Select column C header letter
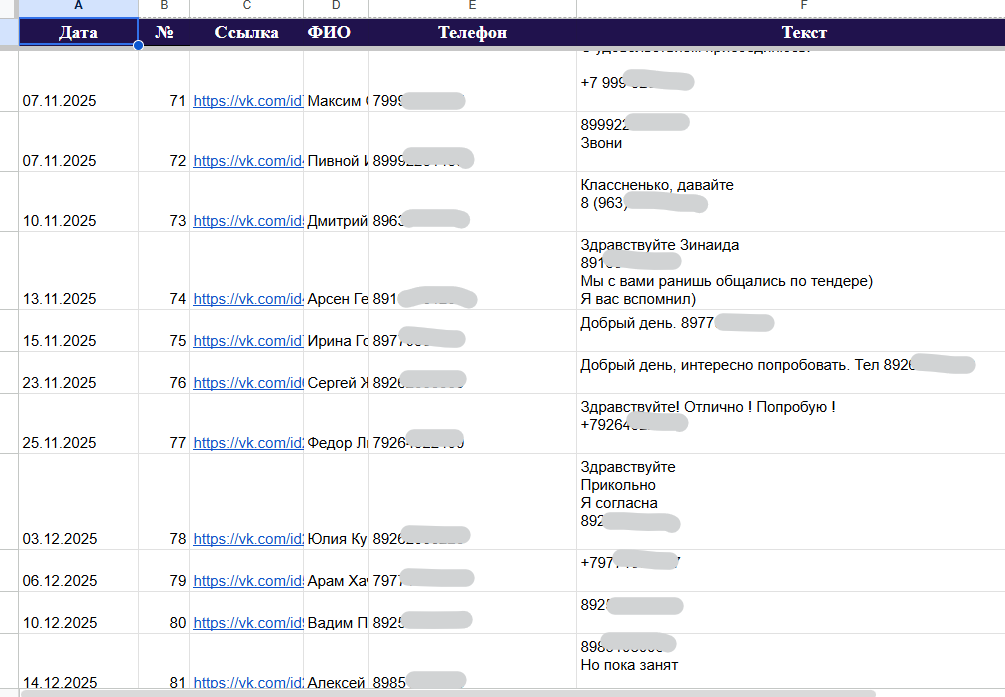This screenshot has height=697, width=1005. [247, 6]
